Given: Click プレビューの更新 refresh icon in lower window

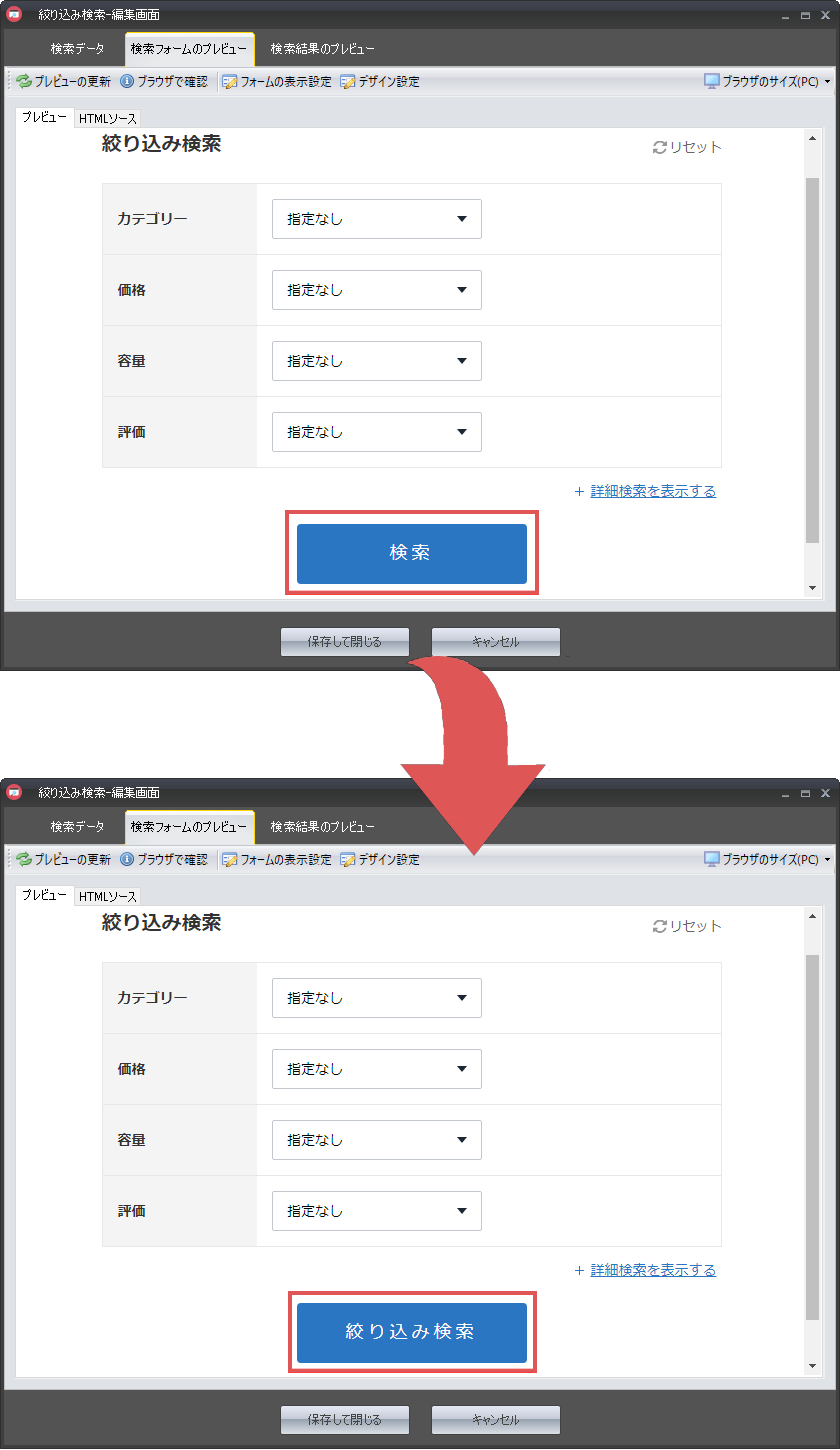Looking at the screenshot, I should [24, 859].
